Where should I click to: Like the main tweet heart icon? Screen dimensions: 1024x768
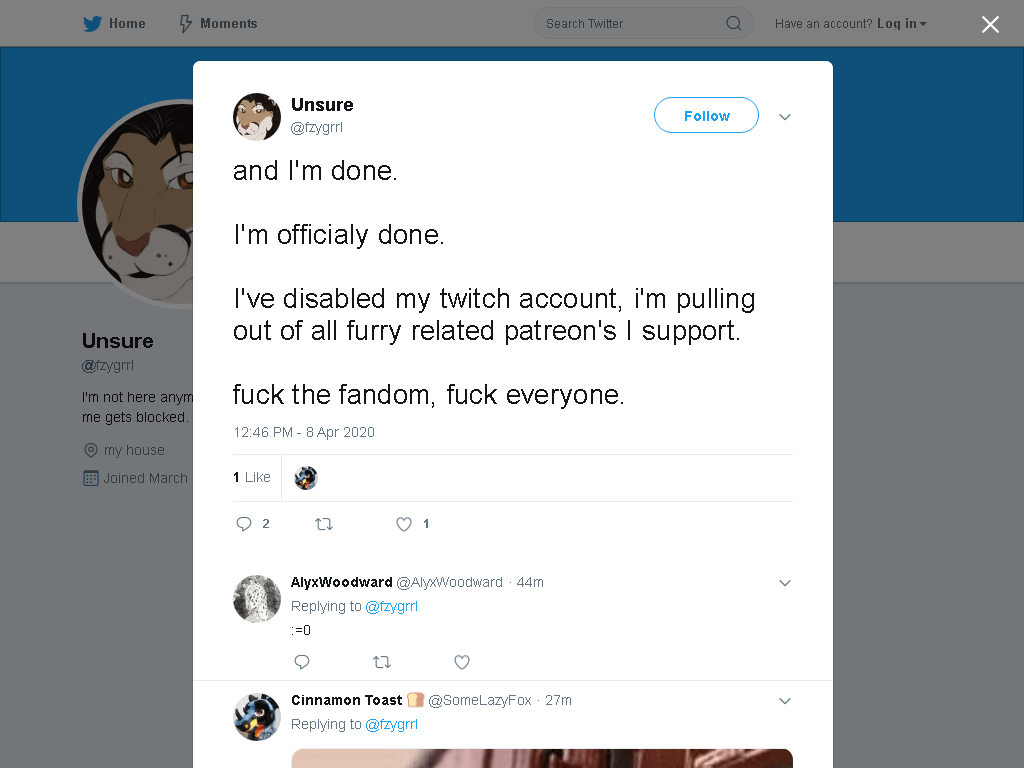coord(404,524)
